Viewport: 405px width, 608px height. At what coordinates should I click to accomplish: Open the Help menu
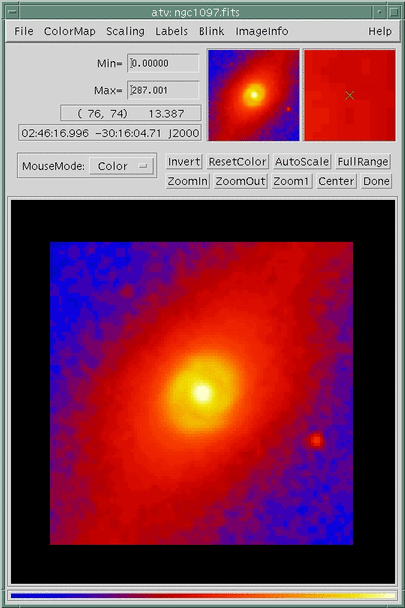[380, 31]
